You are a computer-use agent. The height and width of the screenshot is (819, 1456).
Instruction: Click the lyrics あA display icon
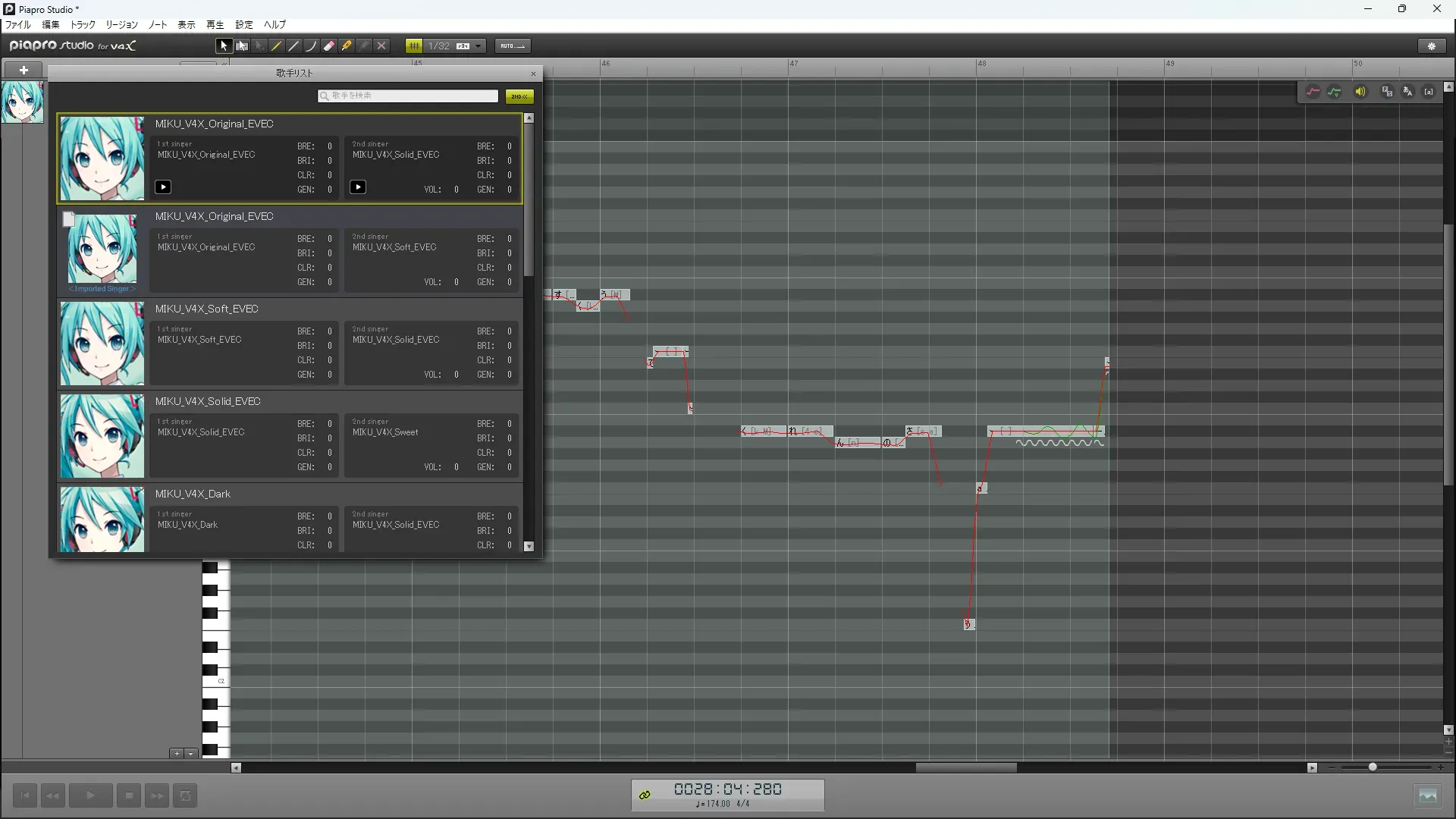point(1407,92)
